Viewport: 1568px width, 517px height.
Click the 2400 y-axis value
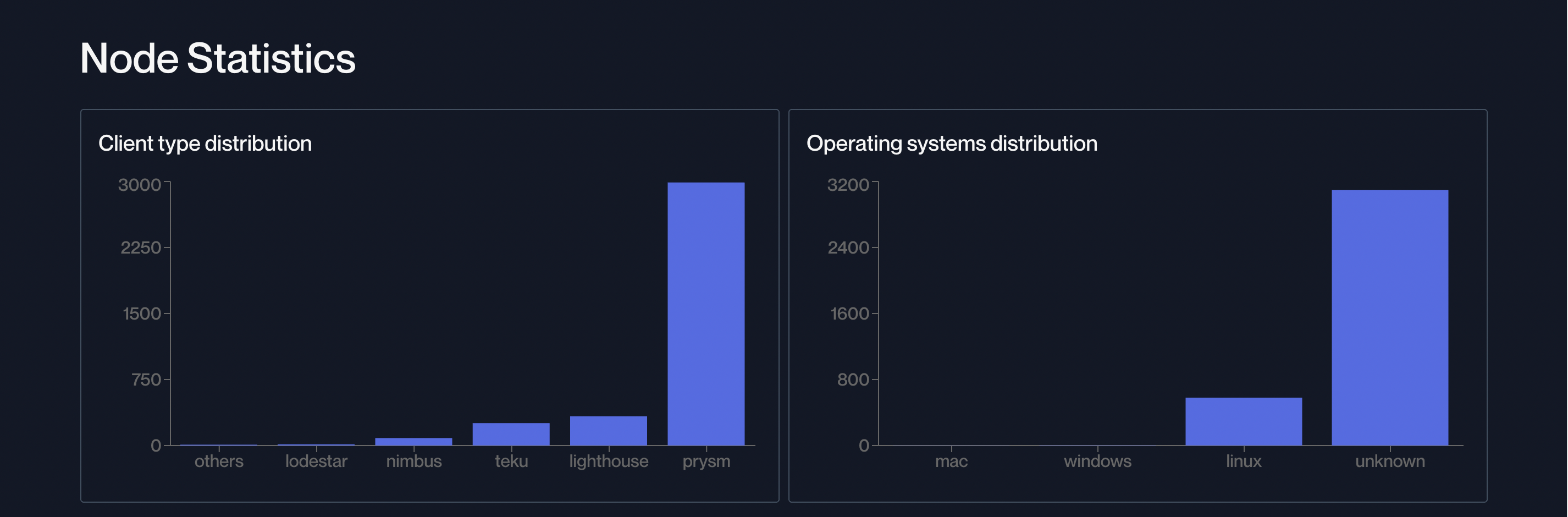click(x=848, y=248)
